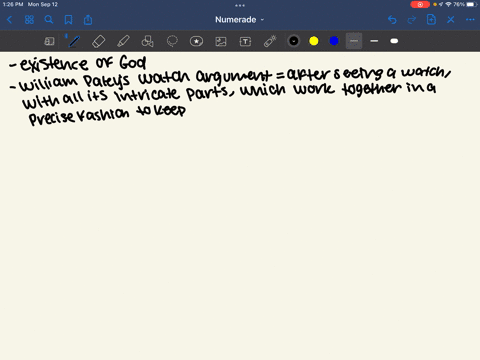Open the share/export menu

[x=88, y=20]
